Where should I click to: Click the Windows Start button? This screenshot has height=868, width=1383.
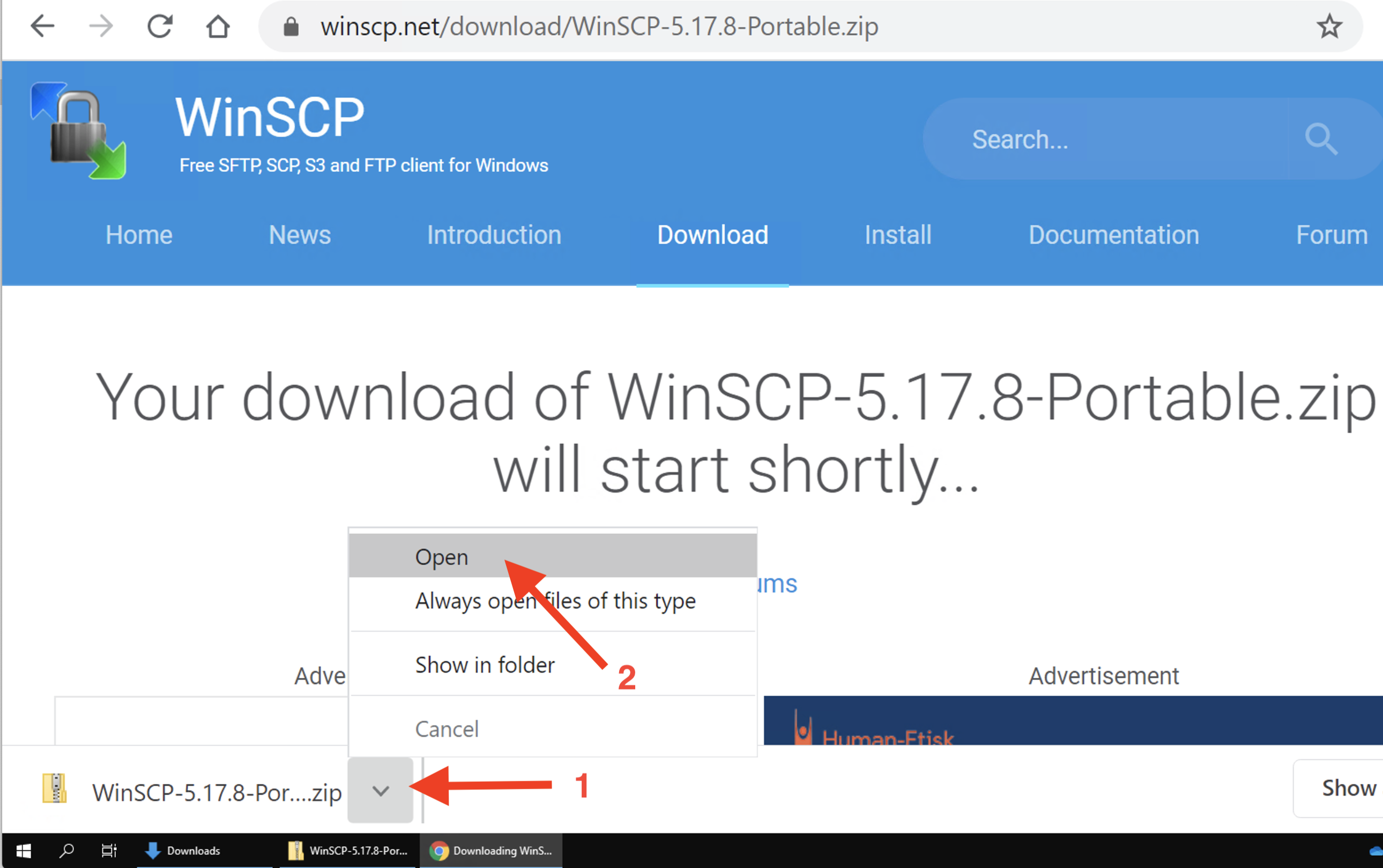(23, 851)
